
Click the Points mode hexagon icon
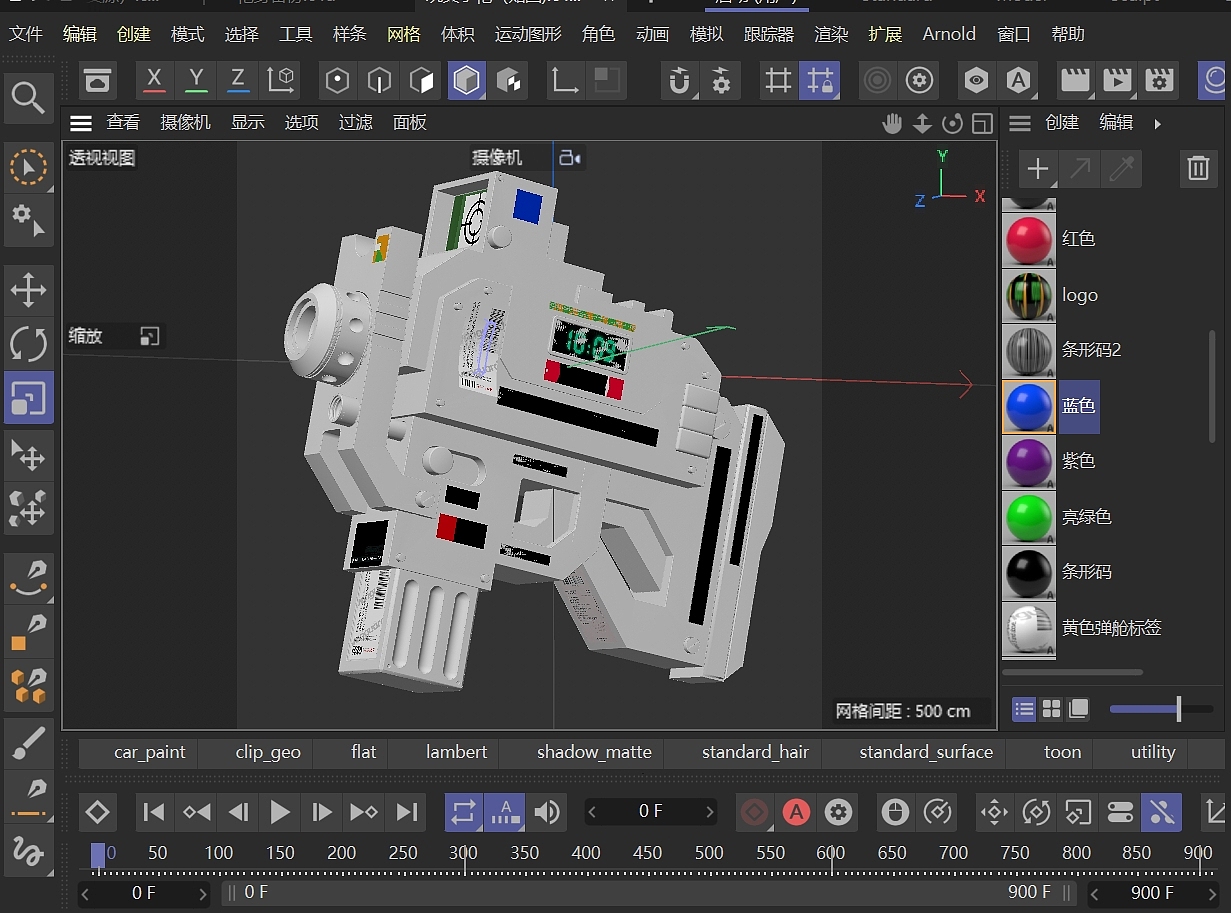338,81
